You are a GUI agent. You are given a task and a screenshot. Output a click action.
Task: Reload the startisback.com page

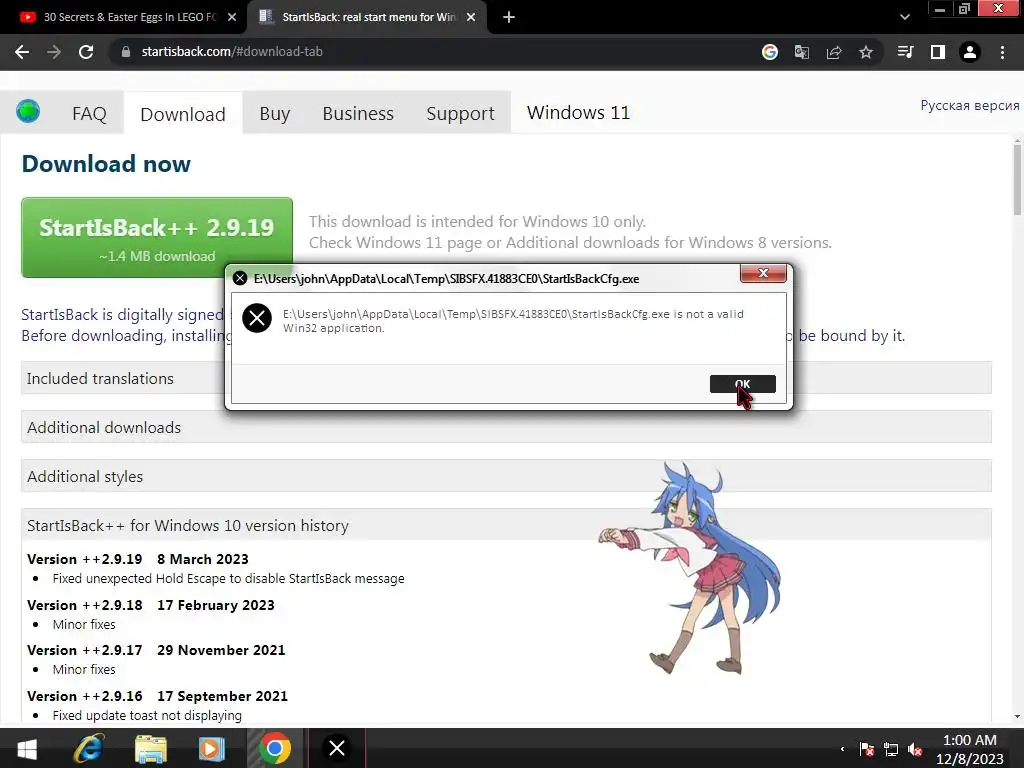point(86,52)
